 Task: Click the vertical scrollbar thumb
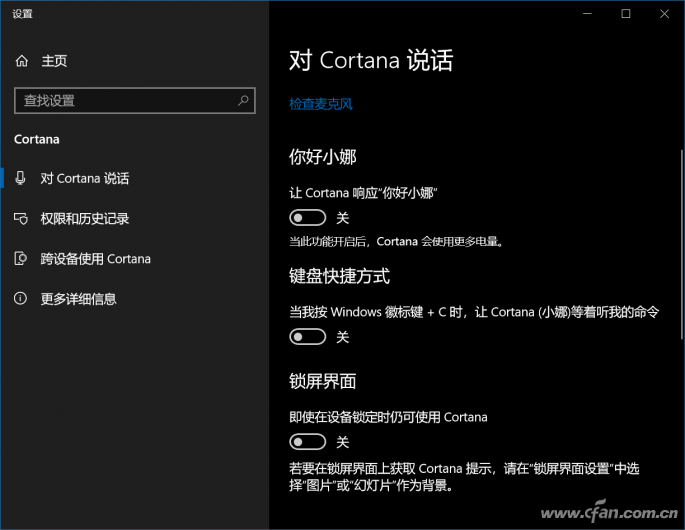682,244
